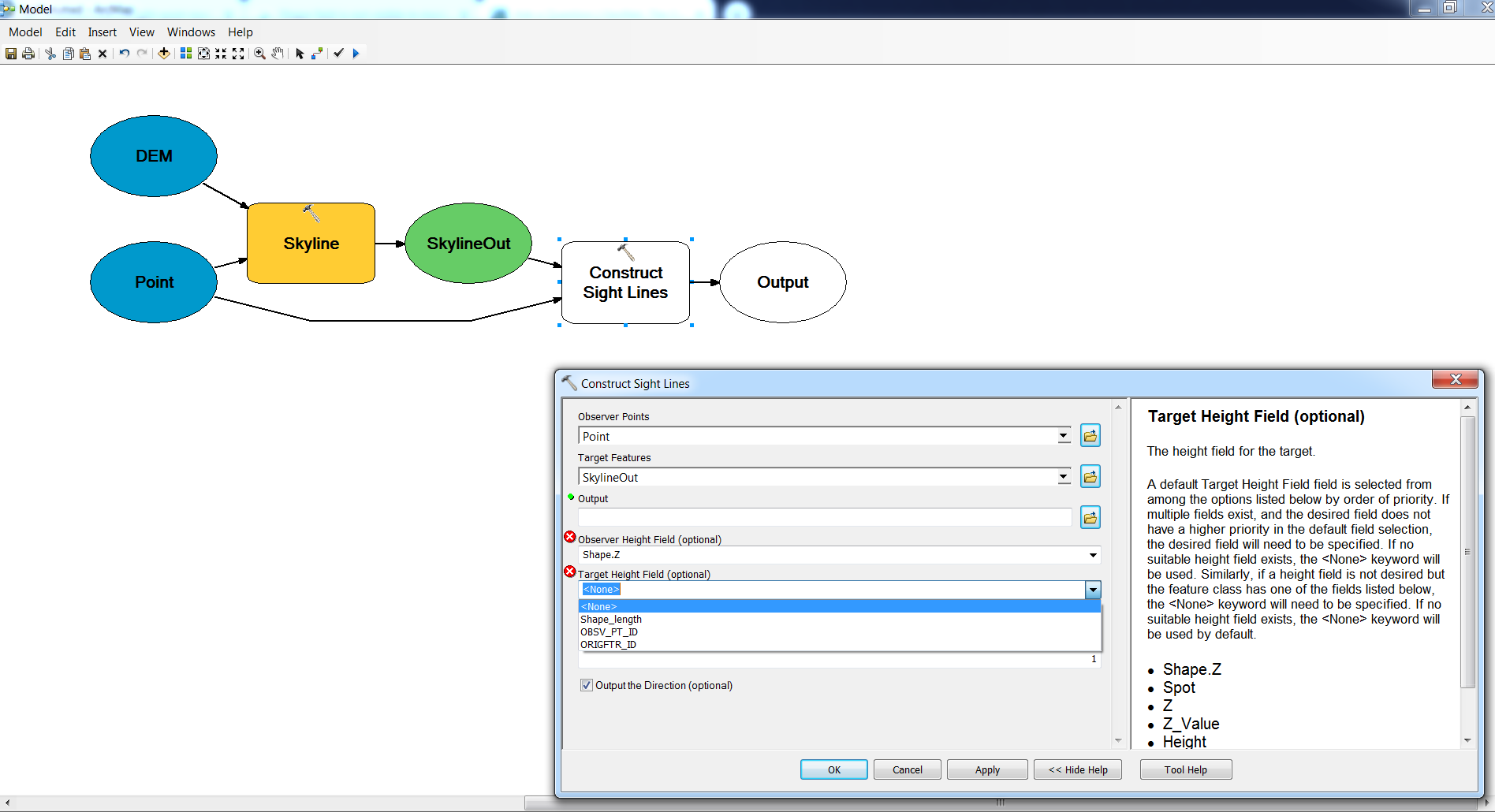Click the Hide Help button
Screen dimensions: 1495x812
click(1078, 769)
